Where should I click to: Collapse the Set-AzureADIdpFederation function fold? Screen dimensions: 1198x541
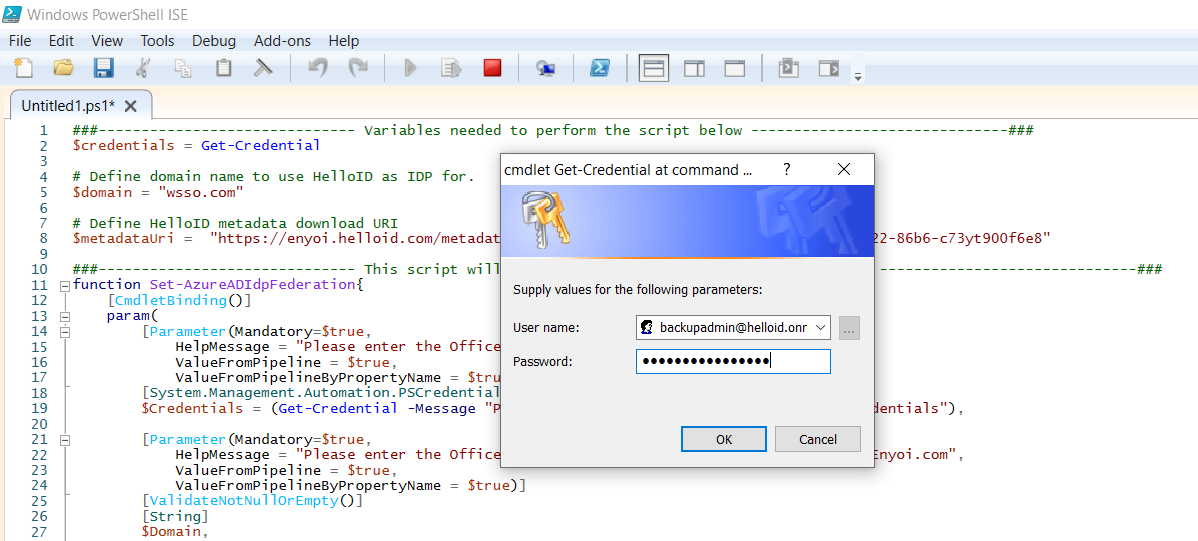[64, 285]
